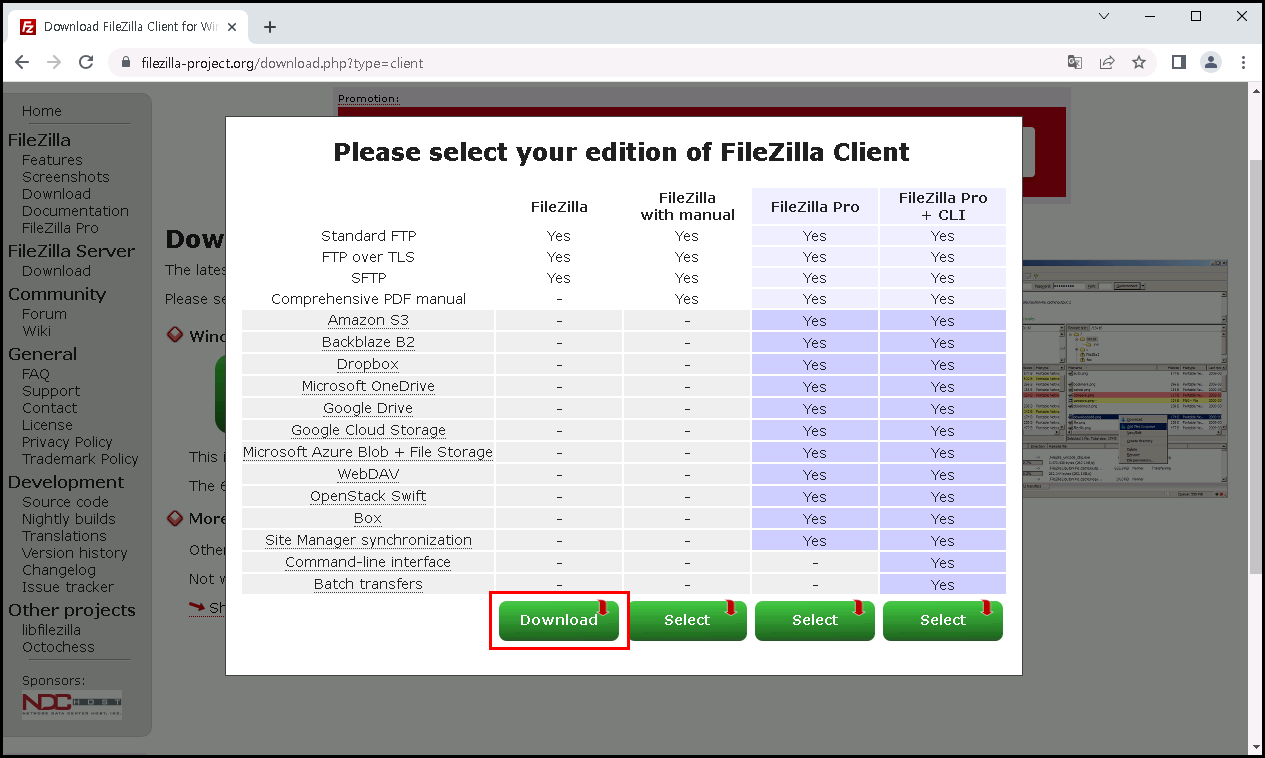The width and height of the screenshot is (1265, 758).
Task: Open FAQ in the General section
Action: point(36,374)
